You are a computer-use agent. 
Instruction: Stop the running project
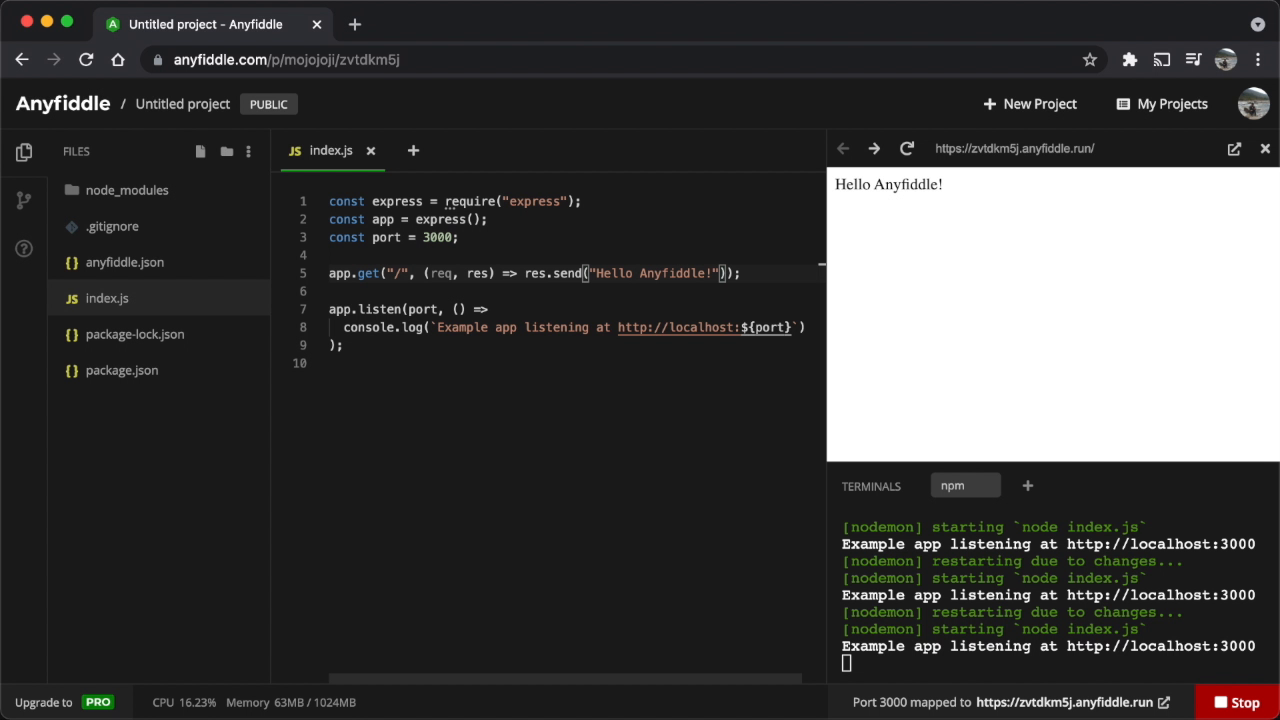(x=1237, y=702)
